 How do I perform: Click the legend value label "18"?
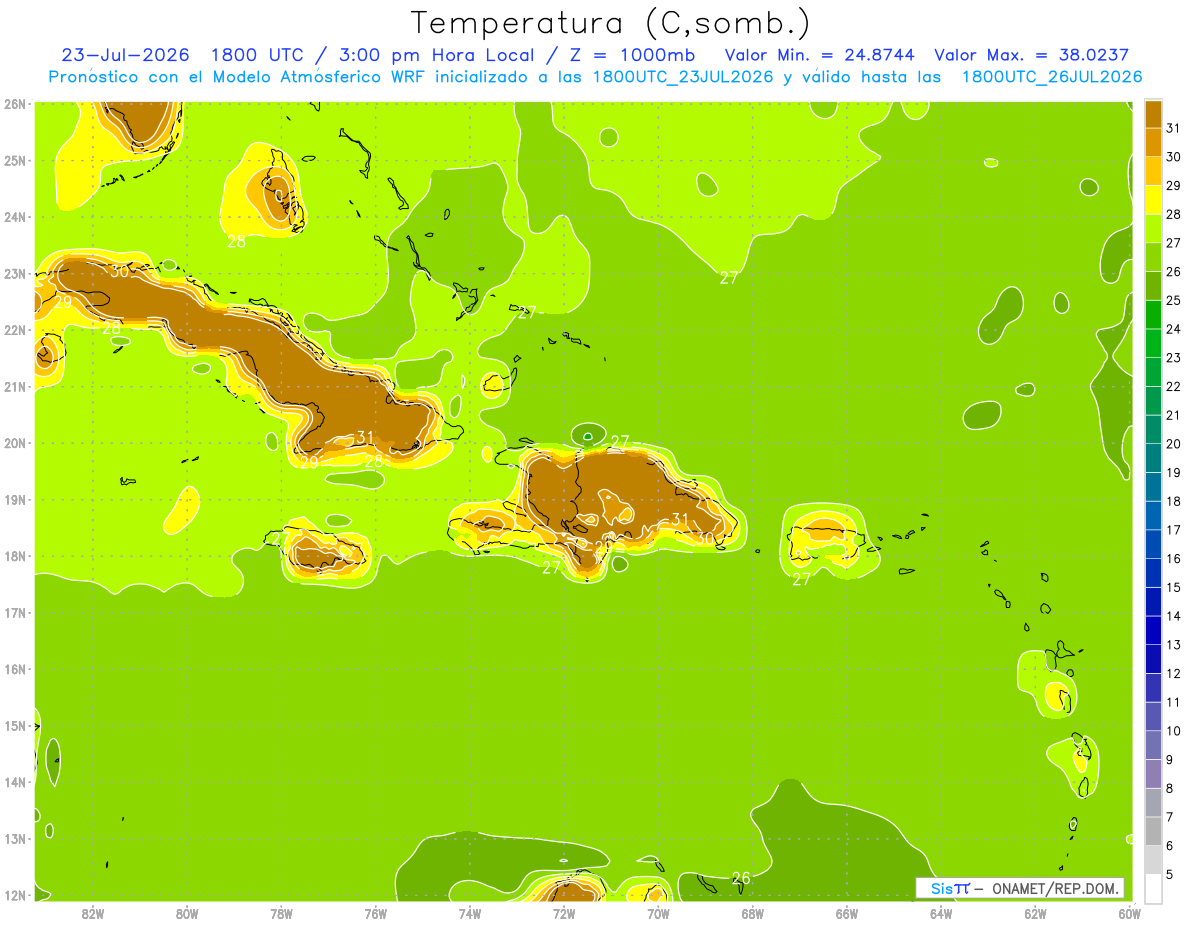[1174, 501]
